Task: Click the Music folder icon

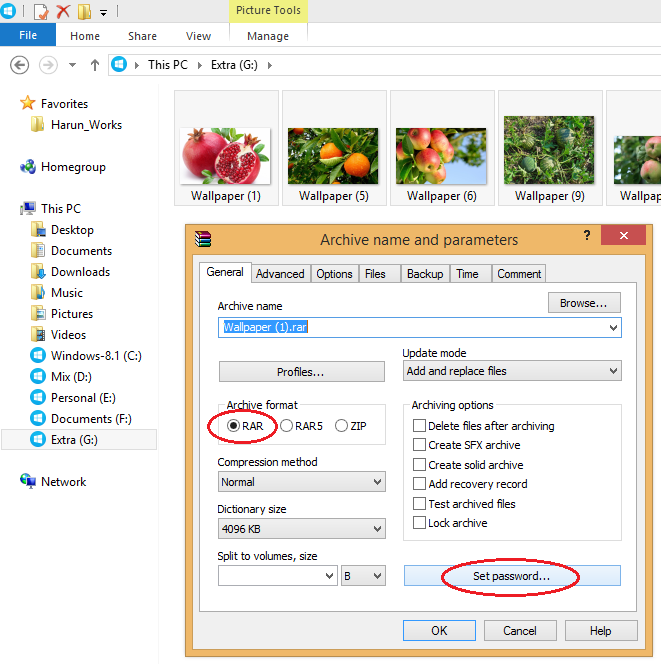Action: [38, 292]
